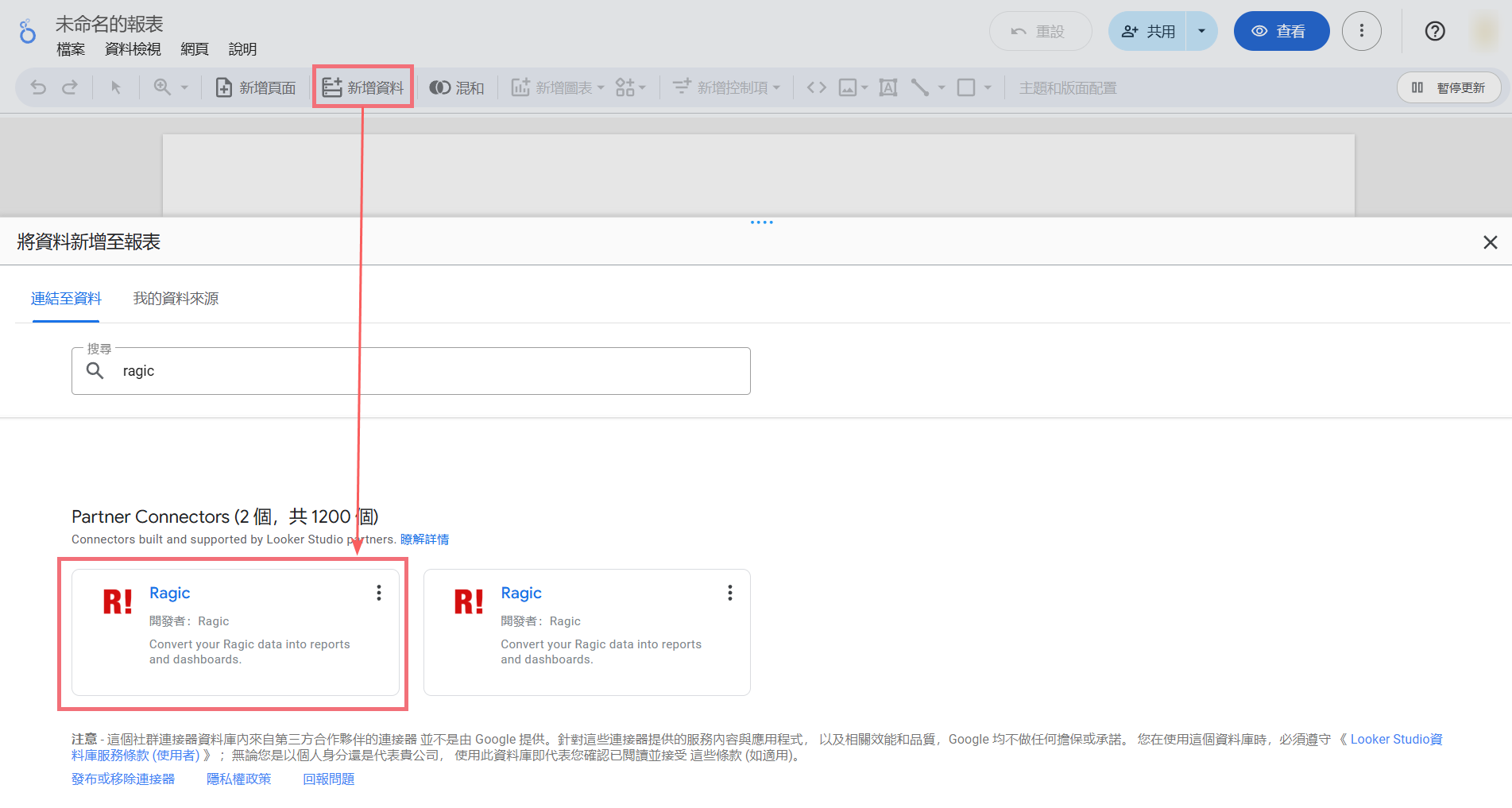Open the 資料檢視 menu
Screen dimensions: 1512x808
click(133, 49)
